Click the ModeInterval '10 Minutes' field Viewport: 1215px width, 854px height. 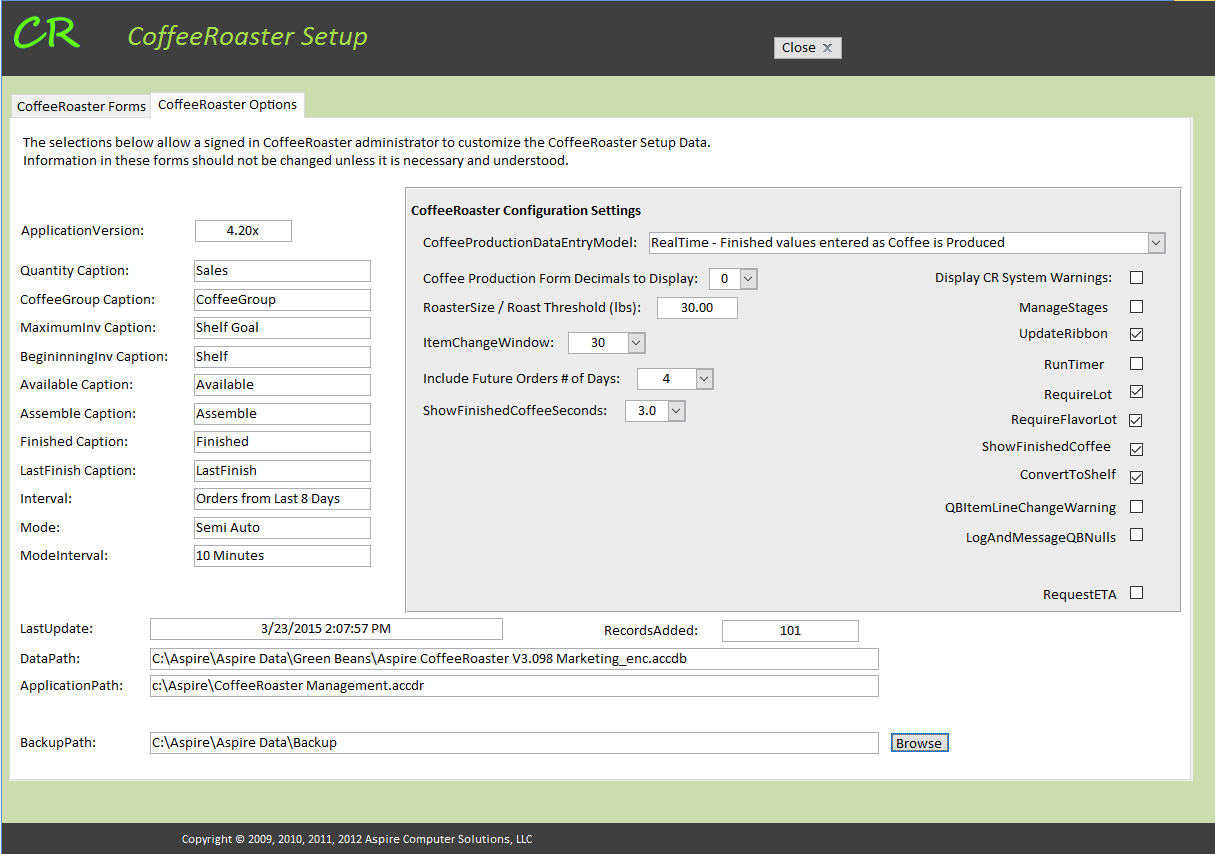coord(282,556)
